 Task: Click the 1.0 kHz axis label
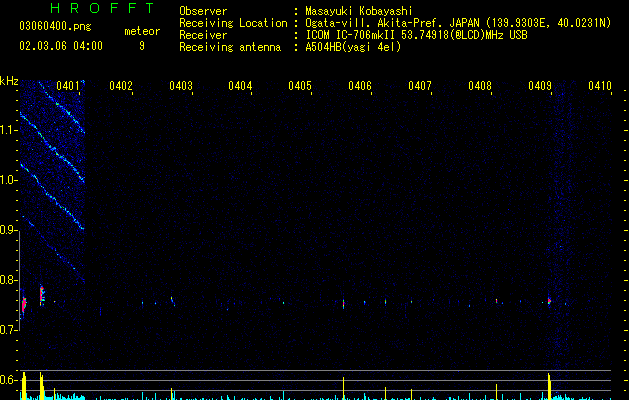coord(9,180)
